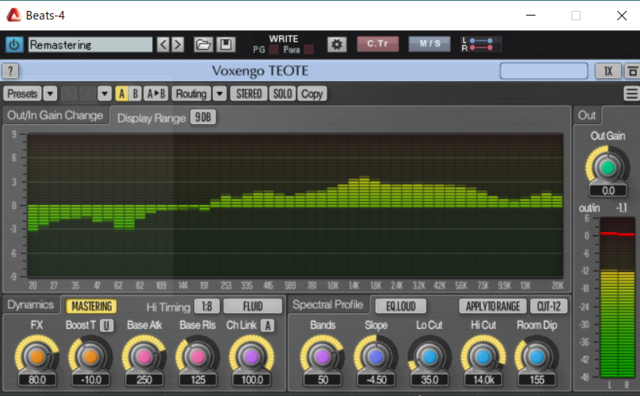Click the APPLY TO RANGE button

click(x=493, y=306)
